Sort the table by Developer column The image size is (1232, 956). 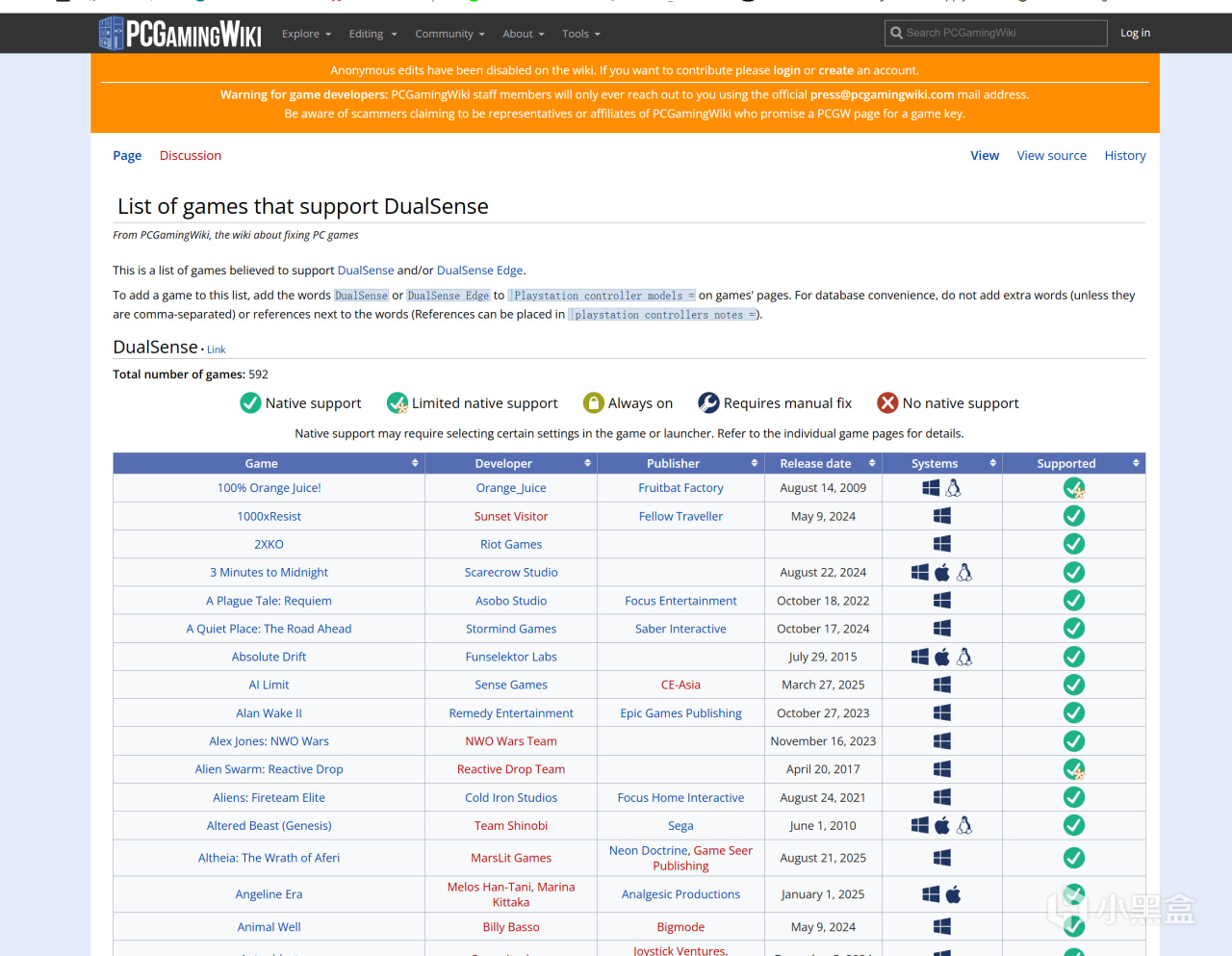(x=511, y=463)
